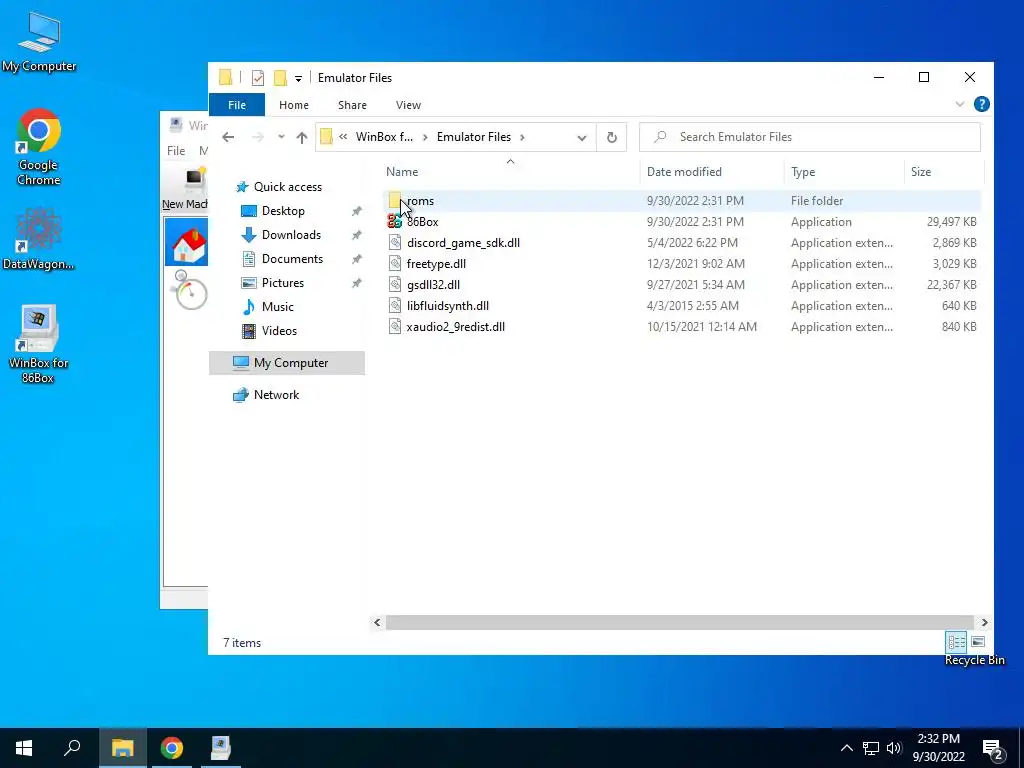Launch Google Chrome from desktop shortcut

pos(39,147)
